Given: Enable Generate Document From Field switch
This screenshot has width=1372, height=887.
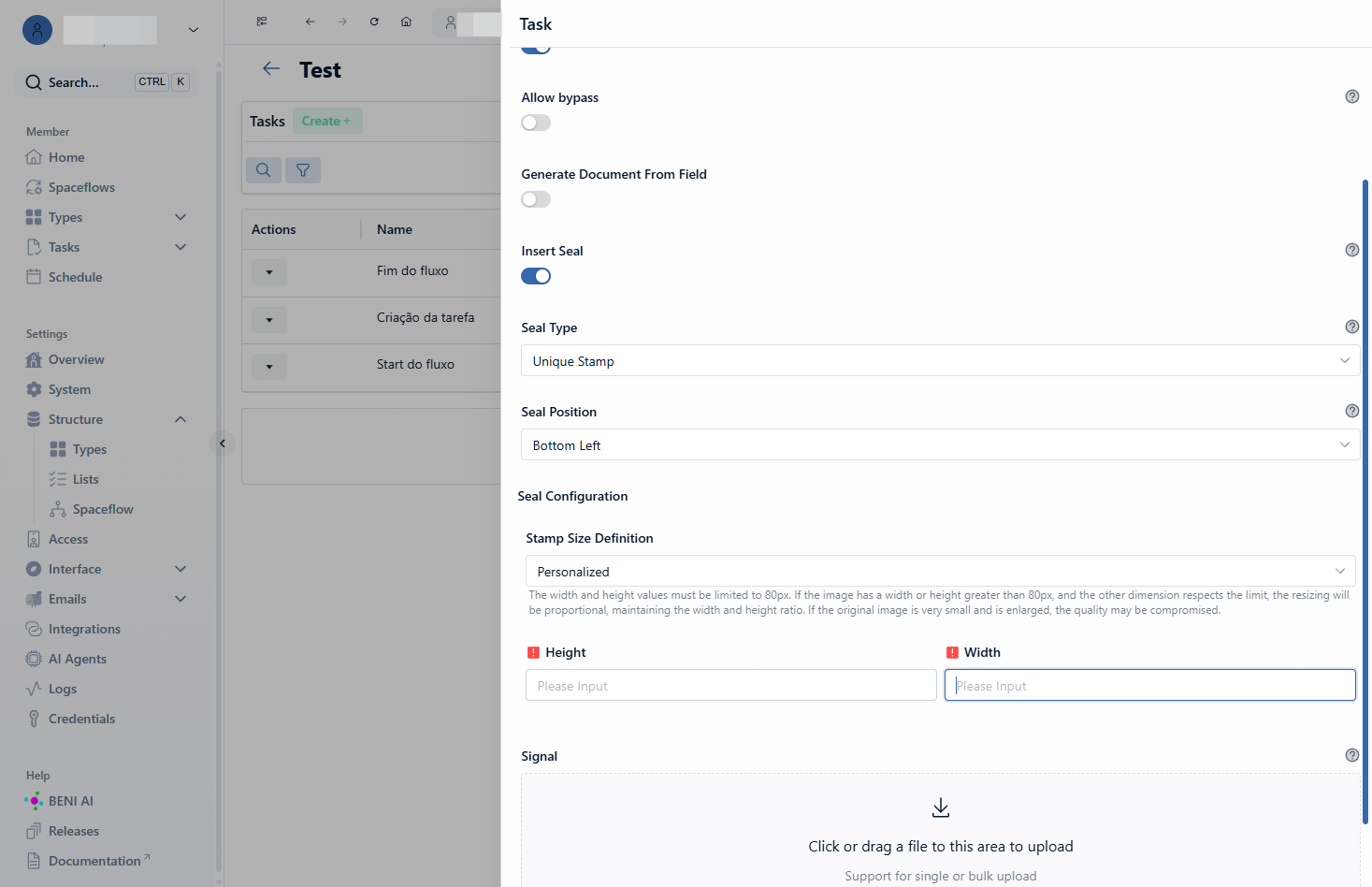Looking at the screenshot, I should [536, 199].
